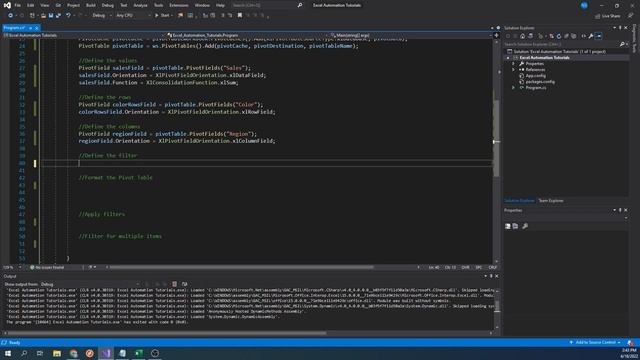Click Search Solution Explorer input field
The width and height of the screenshot is (640, 360).
561,44
